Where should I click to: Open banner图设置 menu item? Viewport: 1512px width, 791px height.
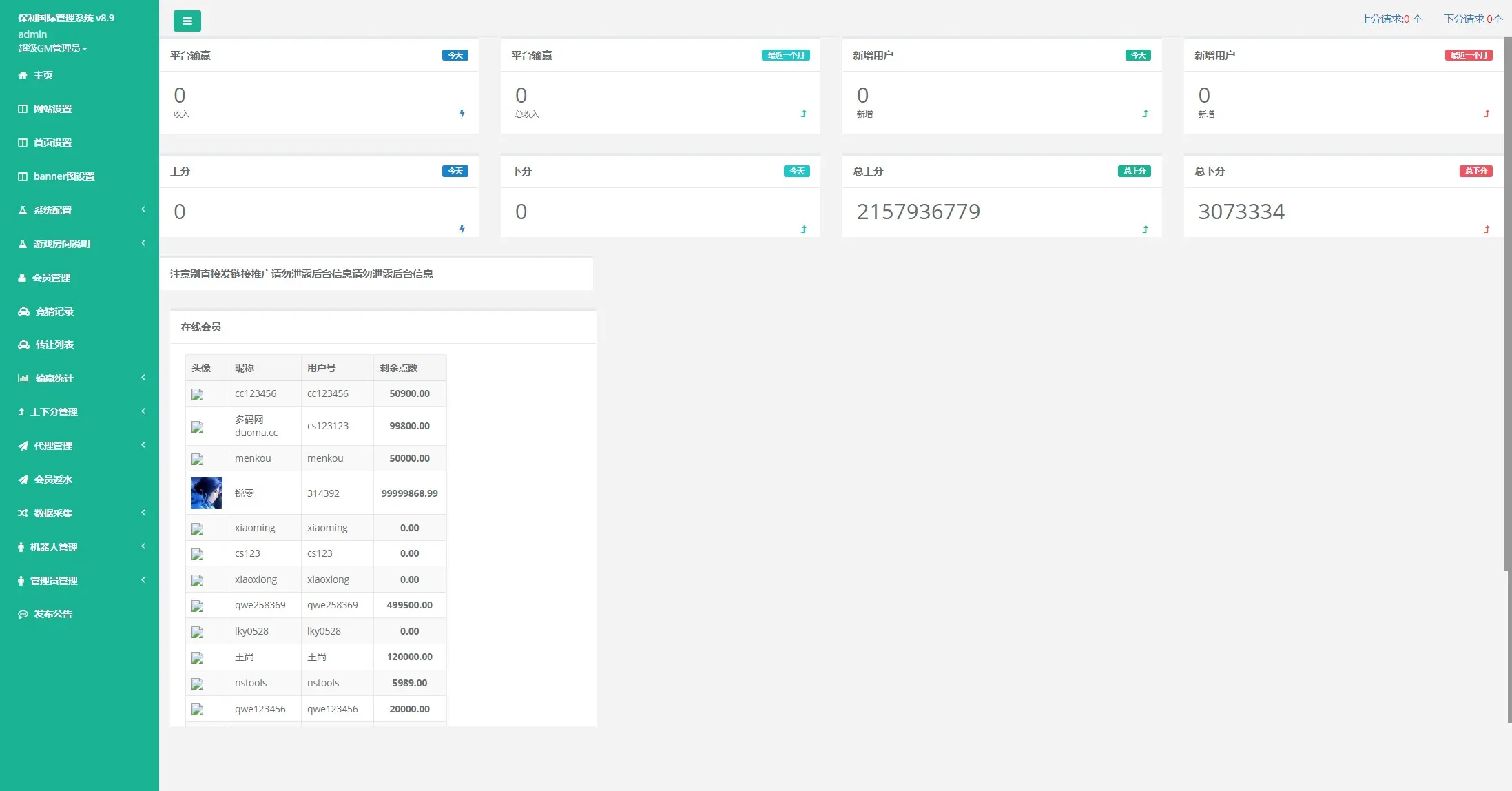coord(64,176)
